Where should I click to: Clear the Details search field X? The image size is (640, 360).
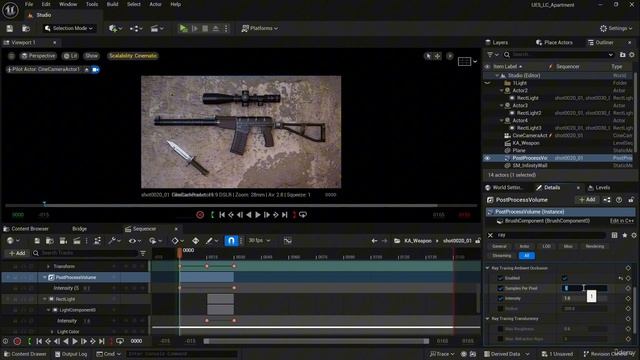coord(490,235)
